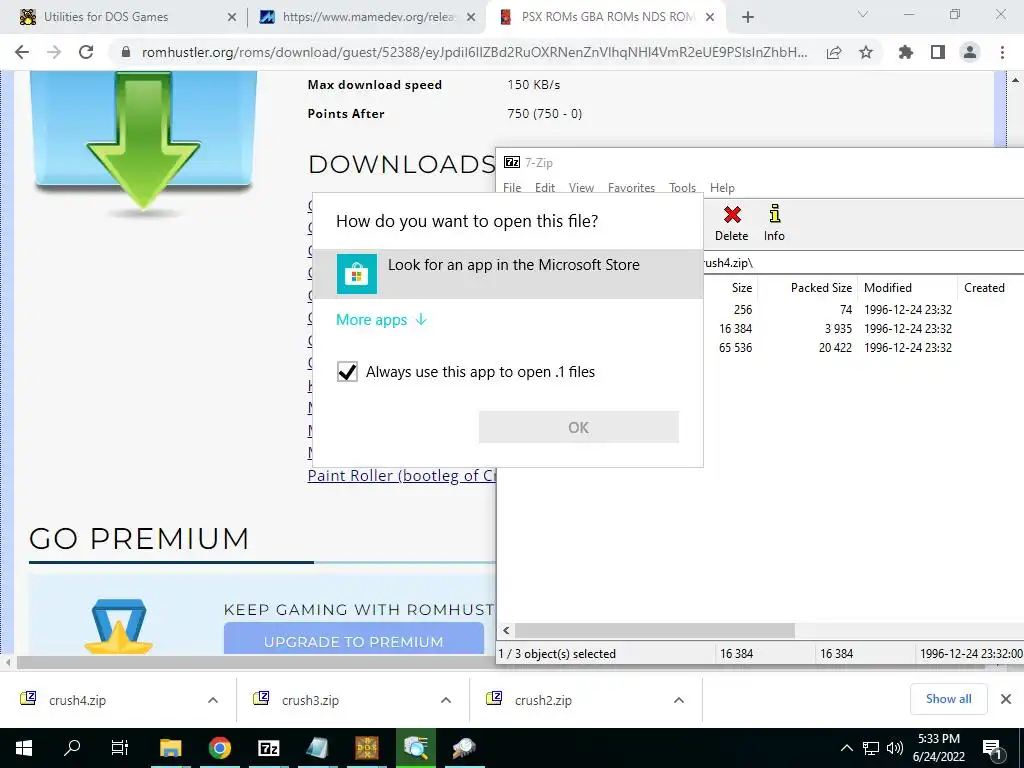The image size is (1024, 768).
Task: Select Look for an app in Microsoft Store
Action: (x=508, y=274)
